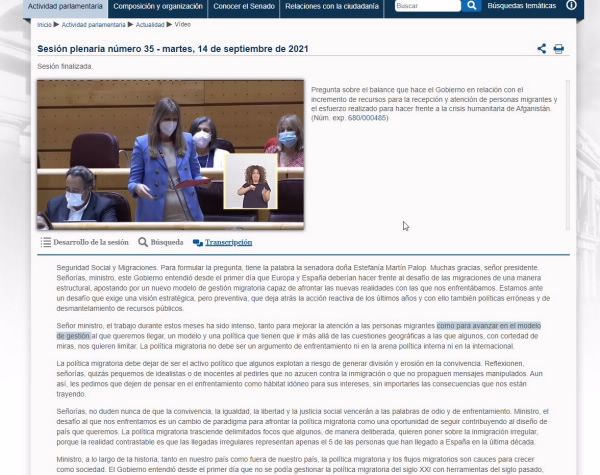Screen dimensions: 600x475
Task: Open the Conocer el Senado menu
Action: pyautogui.click(x=244, y=7)
